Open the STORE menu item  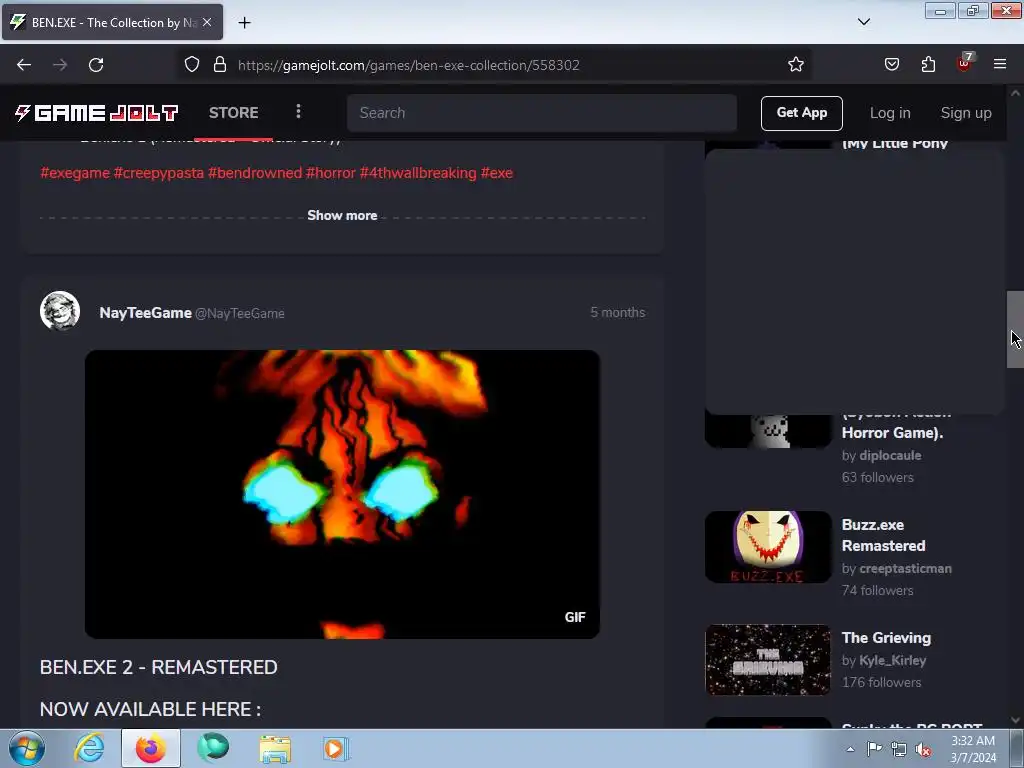coord(234,112)
